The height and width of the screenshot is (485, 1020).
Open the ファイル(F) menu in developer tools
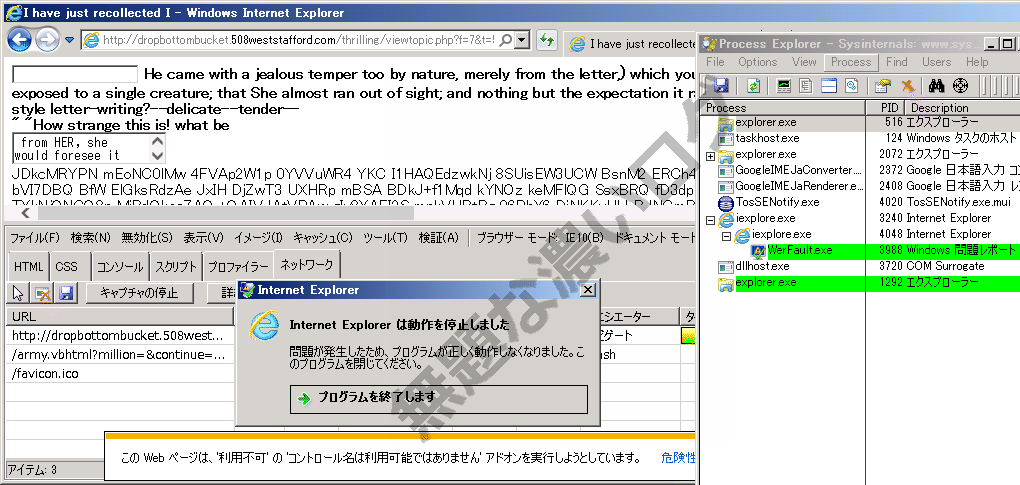[x=35, y=238]
